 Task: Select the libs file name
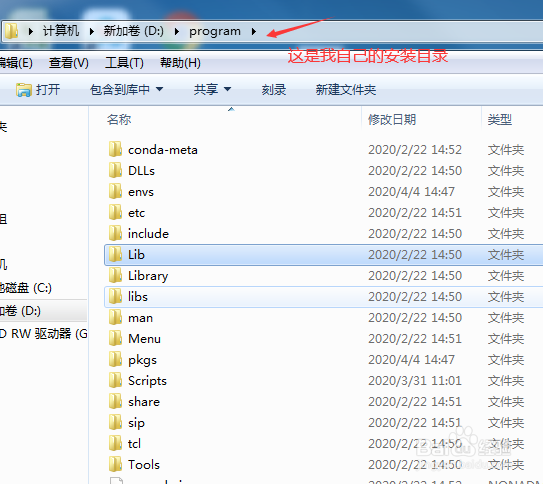[138, 297]
